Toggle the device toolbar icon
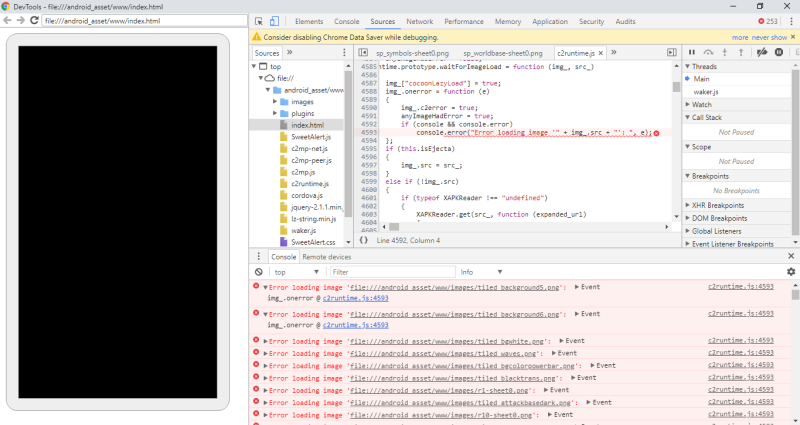This screenshot has width=800, height=425. click(x=274, y=21)
